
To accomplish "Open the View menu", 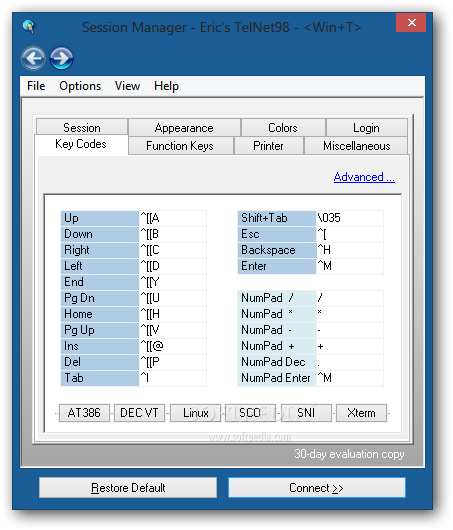I will 127,86.
